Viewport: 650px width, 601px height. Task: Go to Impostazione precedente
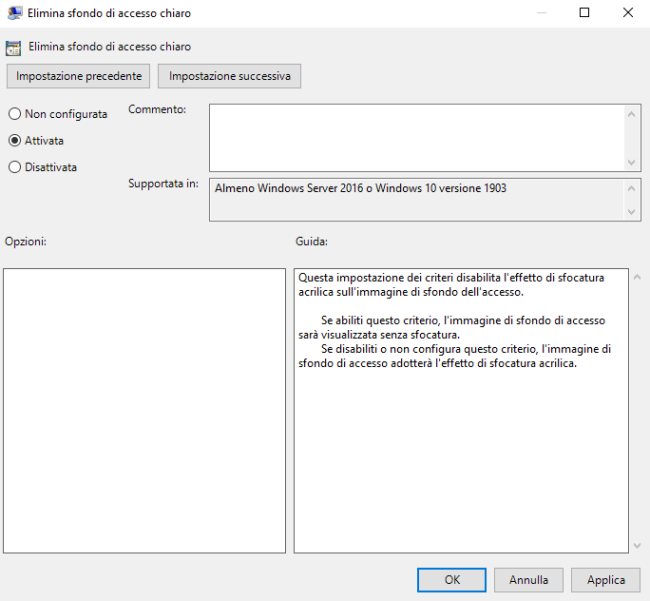(80, 76)
